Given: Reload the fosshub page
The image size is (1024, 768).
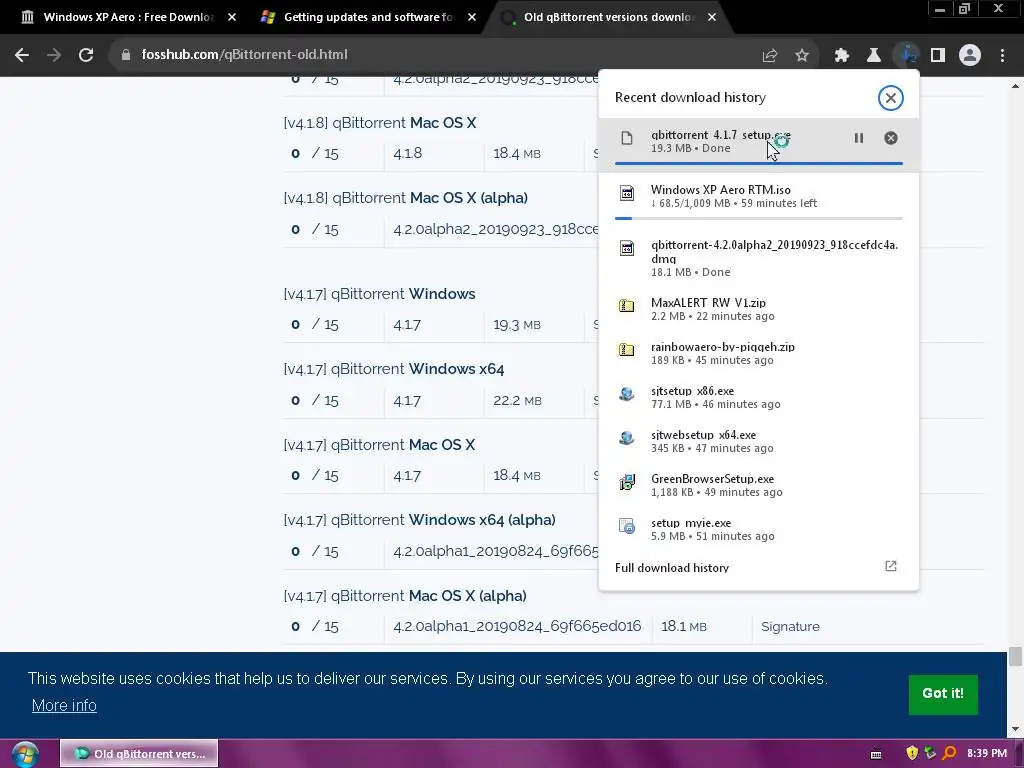Looking at the screenshot, I should click(86, 55).
